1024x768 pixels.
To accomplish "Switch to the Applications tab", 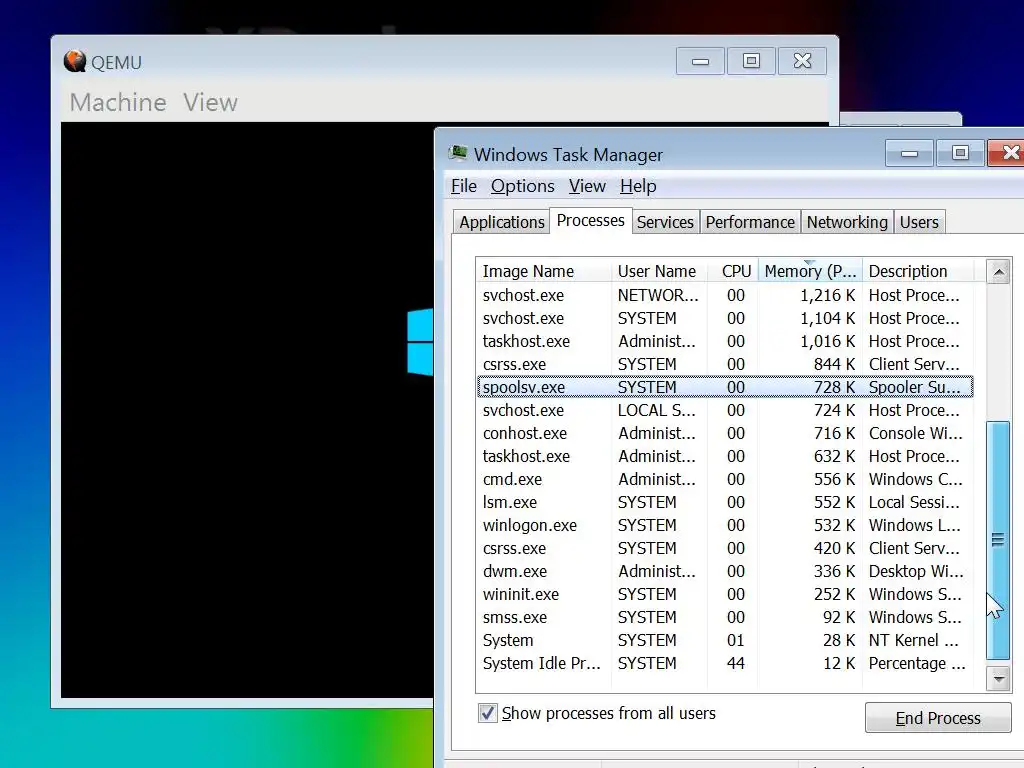I will coord(502,222).
